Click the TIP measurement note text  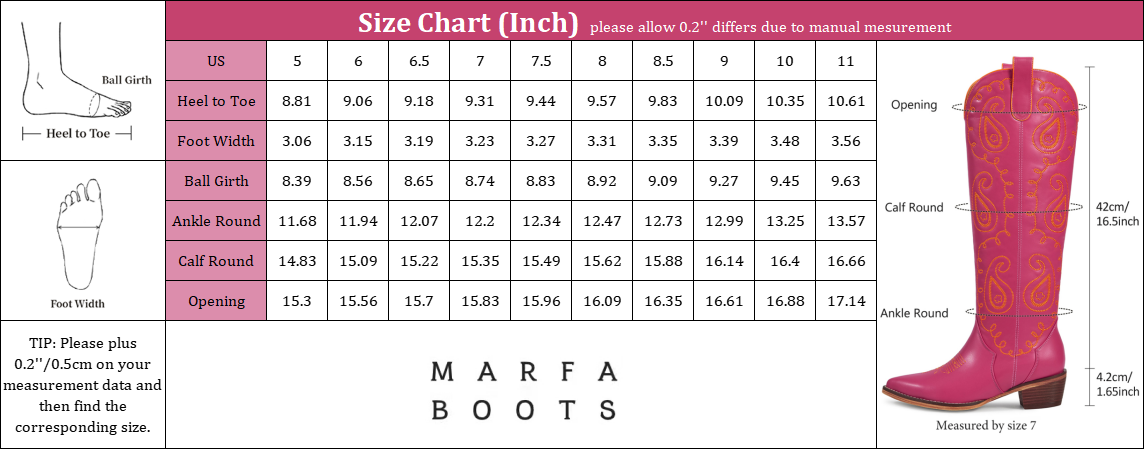(82, 385)
